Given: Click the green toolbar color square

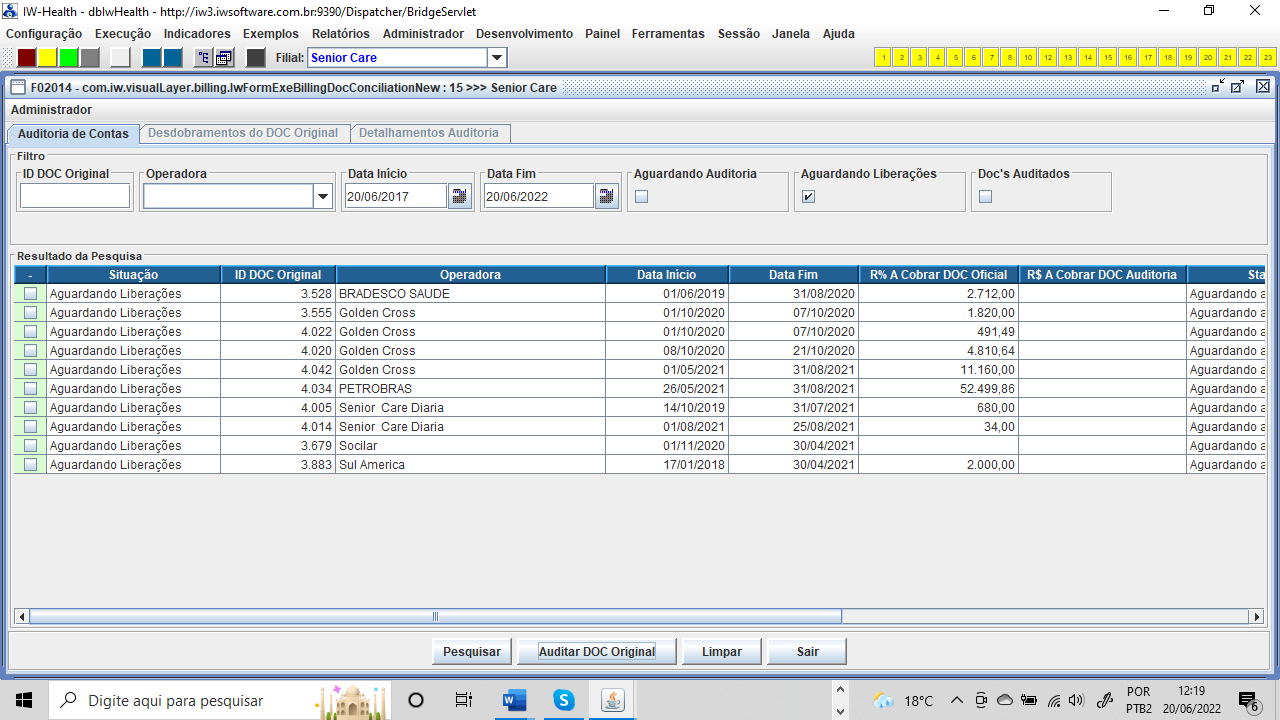Looking at the screenshot, I should 68,57.
